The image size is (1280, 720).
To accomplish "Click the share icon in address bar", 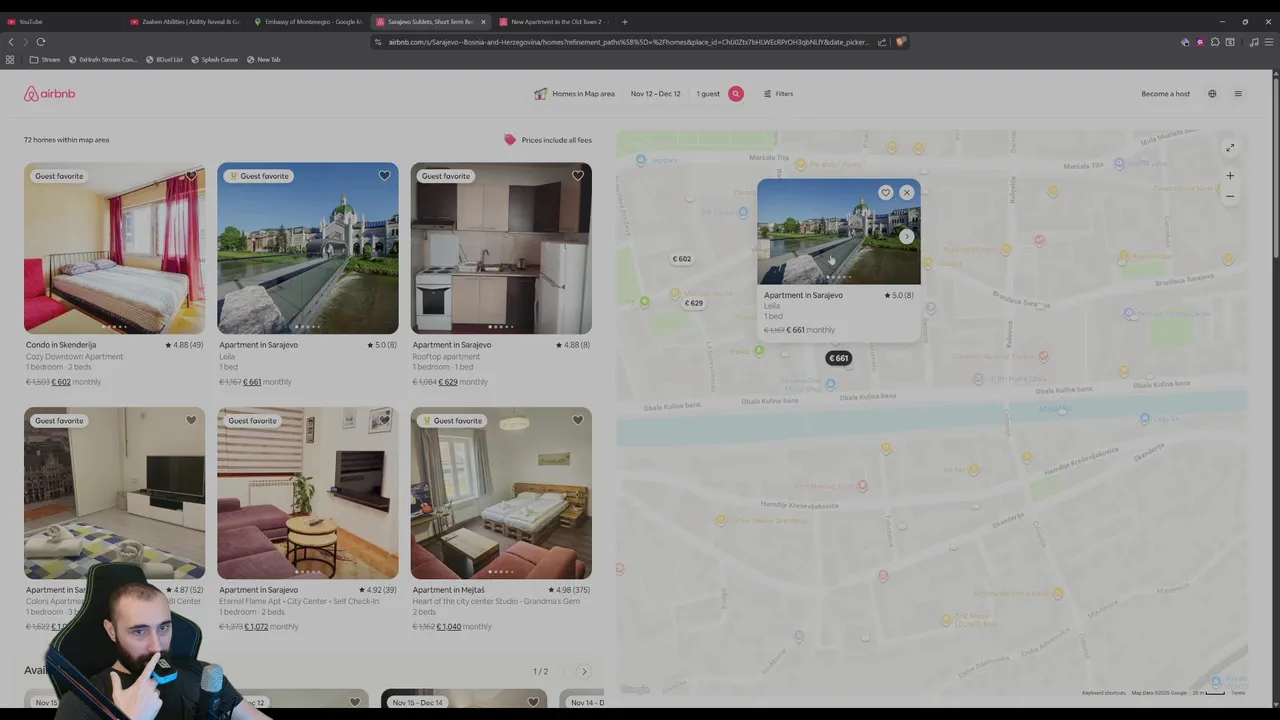I will pos(882,42).
